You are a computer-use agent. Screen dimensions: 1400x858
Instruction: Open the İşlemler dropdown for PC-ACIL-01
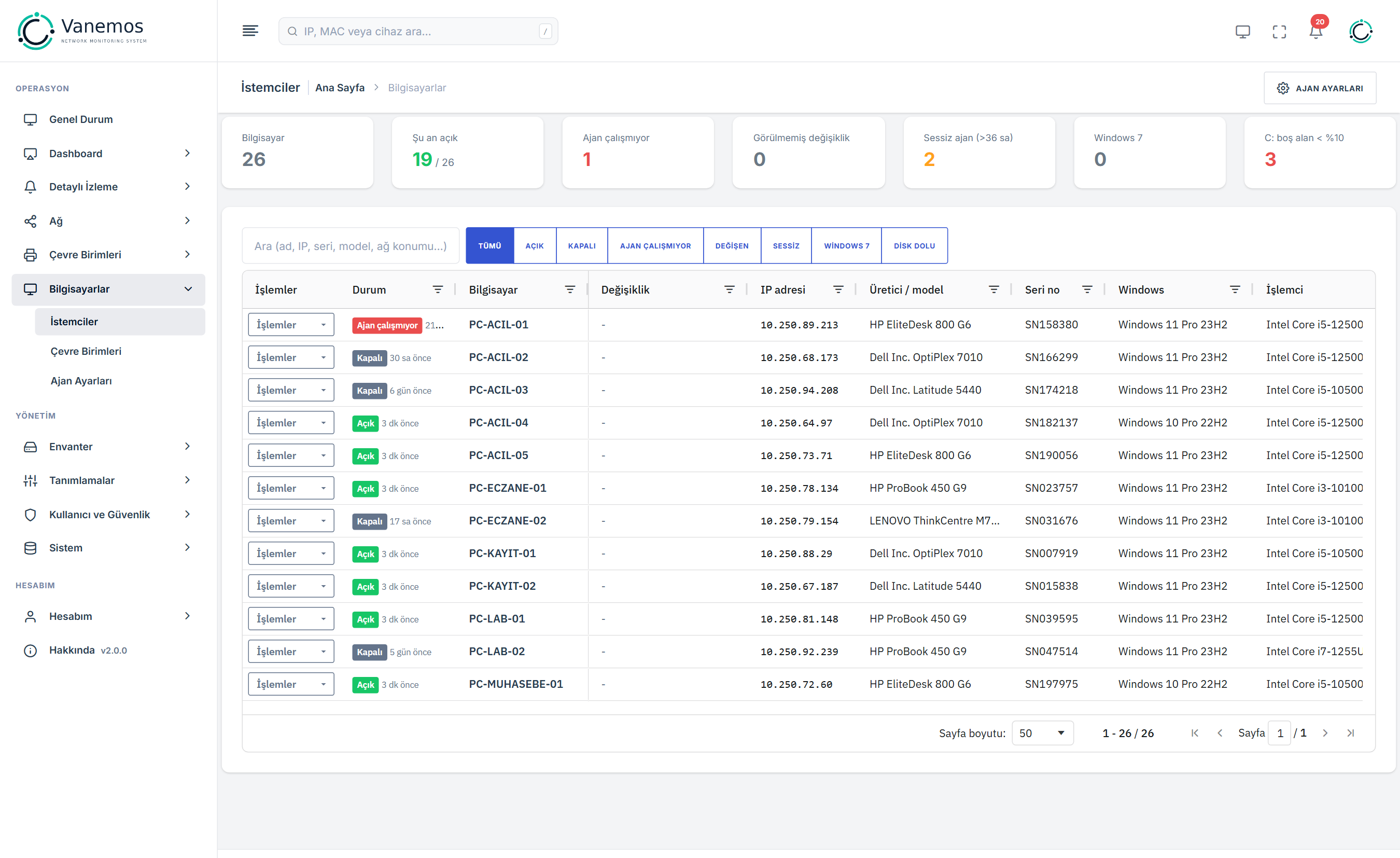(291, 325)
